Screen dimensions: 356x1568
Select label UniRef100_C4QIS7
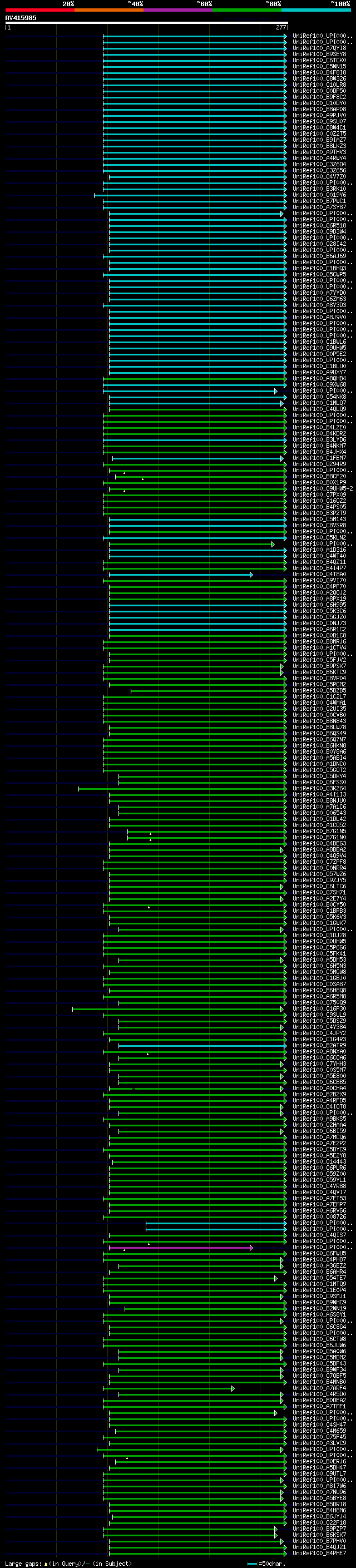[x=319, y=1235]
